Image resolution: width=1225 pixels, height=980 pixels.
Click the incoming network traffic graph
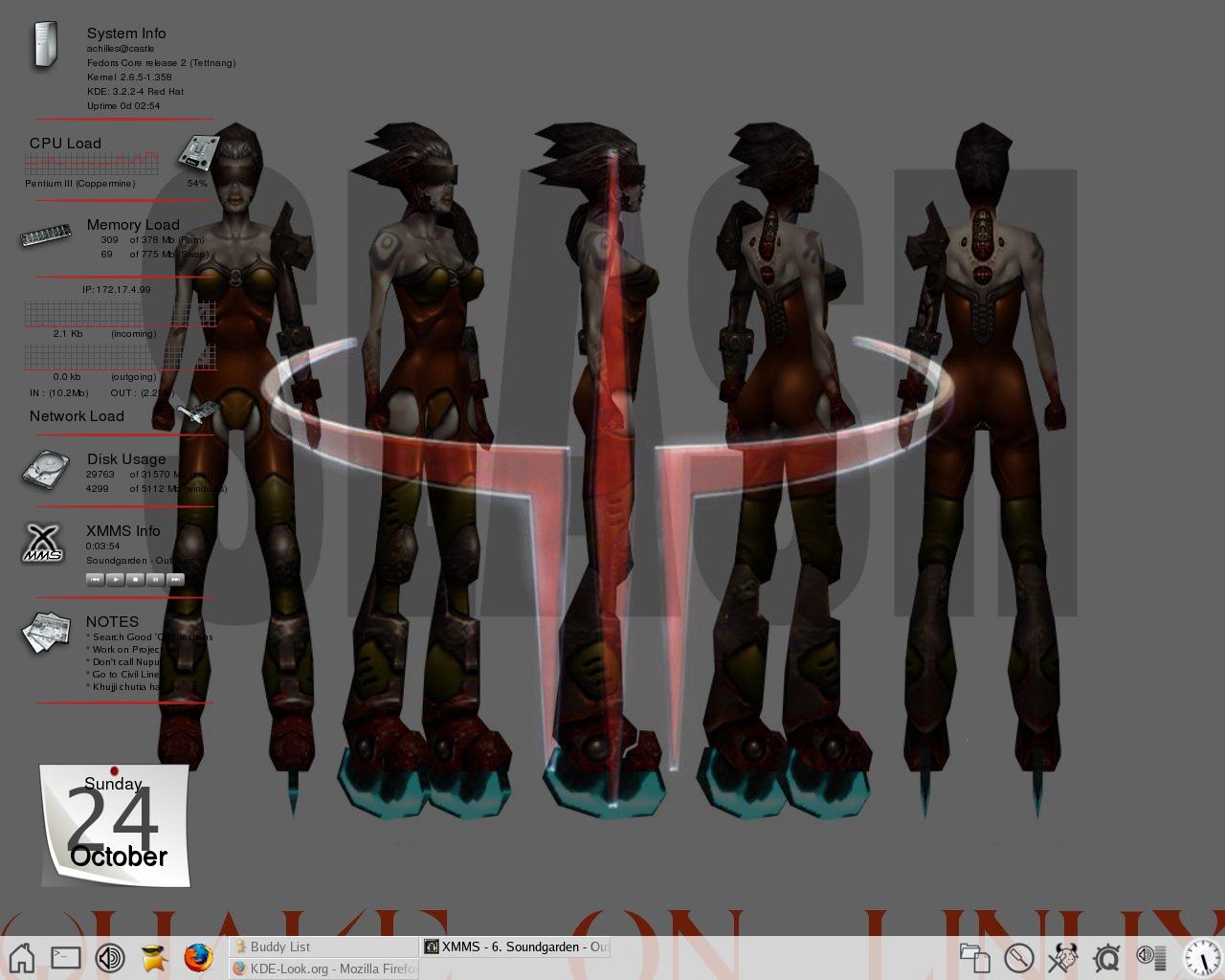pos(121,314)
